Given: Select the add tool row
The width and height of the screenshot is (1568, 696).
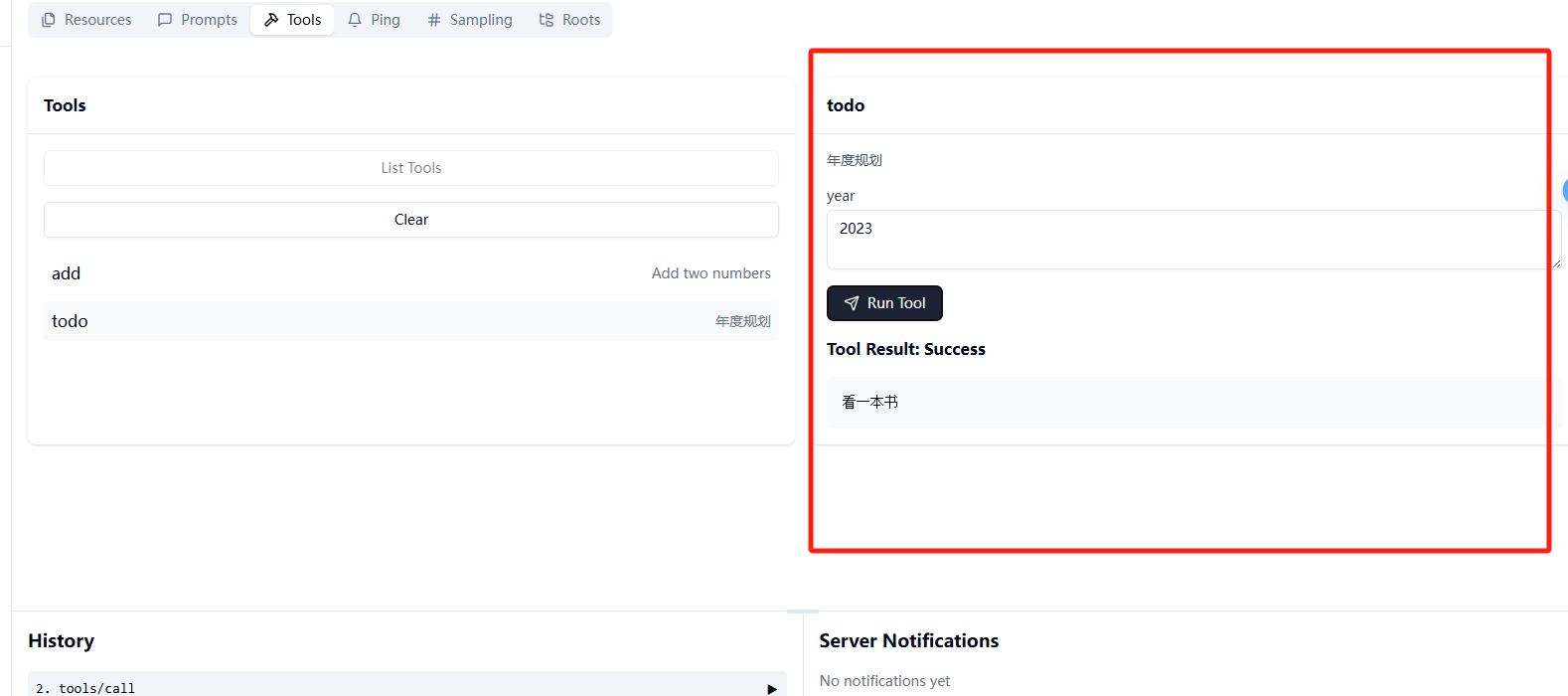Looking at the screenshot, I should click(411, 273).
